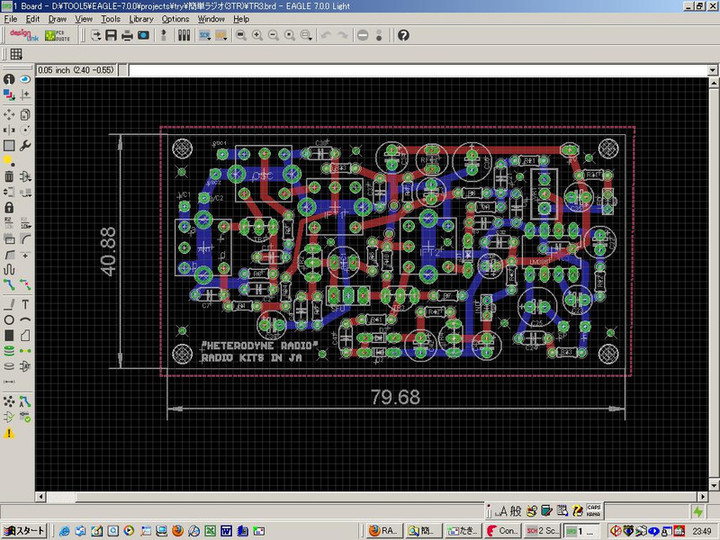Image resolution: width=720 pixels, height=540 pixels.
Task: Open the Grid settings button
Action: pyautogui.click(x=16, y=54)
